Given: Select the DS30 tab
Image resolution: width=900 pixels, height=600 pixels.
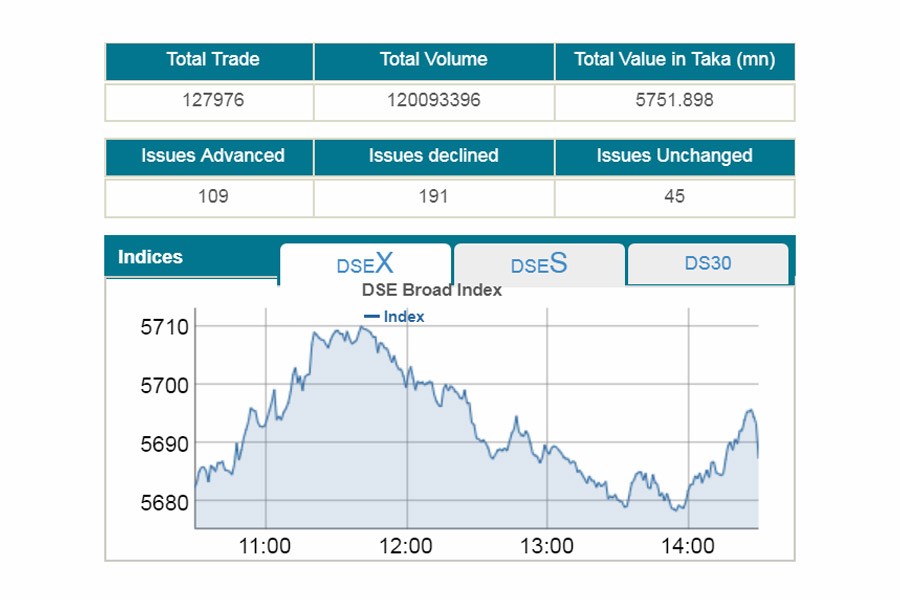Looking at the screenshot, I should (x=708, y=264).
